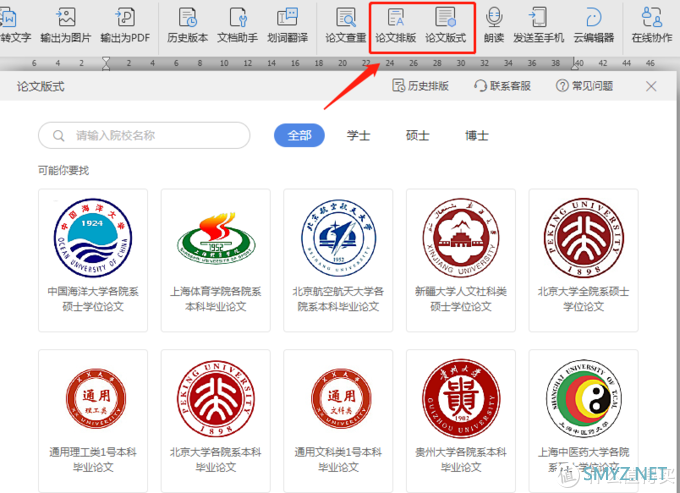Click the 论文版式 toolbar icon

[x=445, y=17]
